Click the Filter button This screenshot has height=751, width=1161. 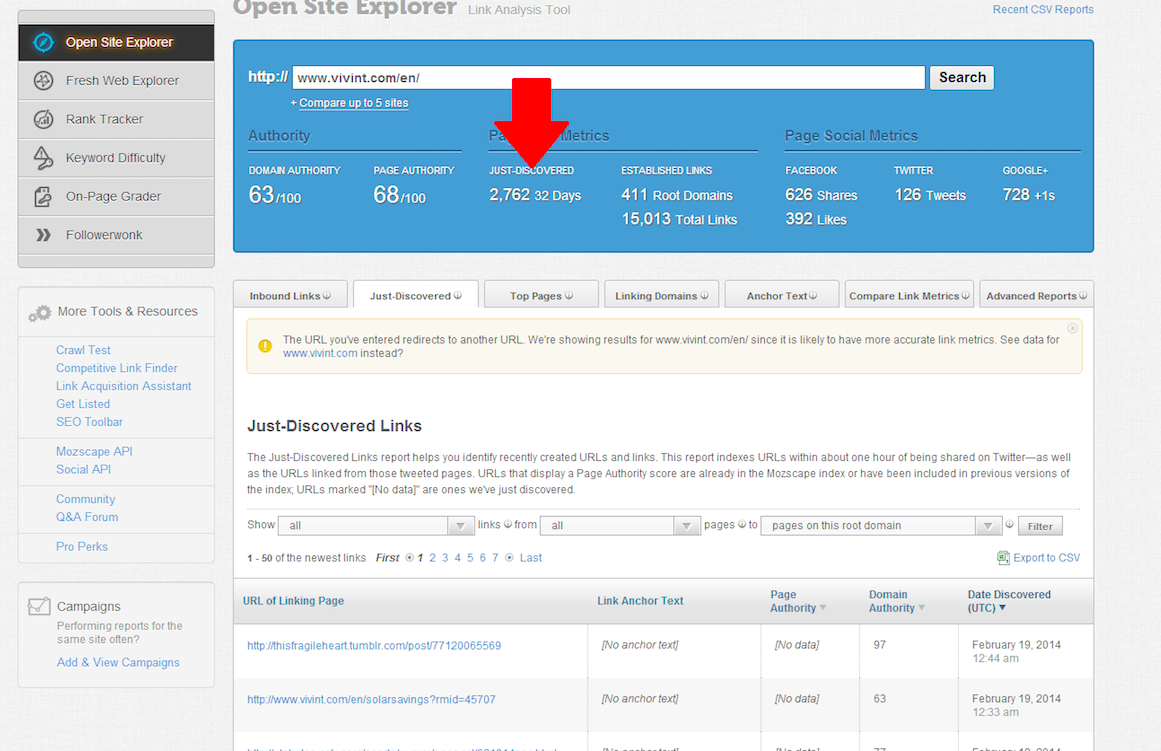point(1040,526)
